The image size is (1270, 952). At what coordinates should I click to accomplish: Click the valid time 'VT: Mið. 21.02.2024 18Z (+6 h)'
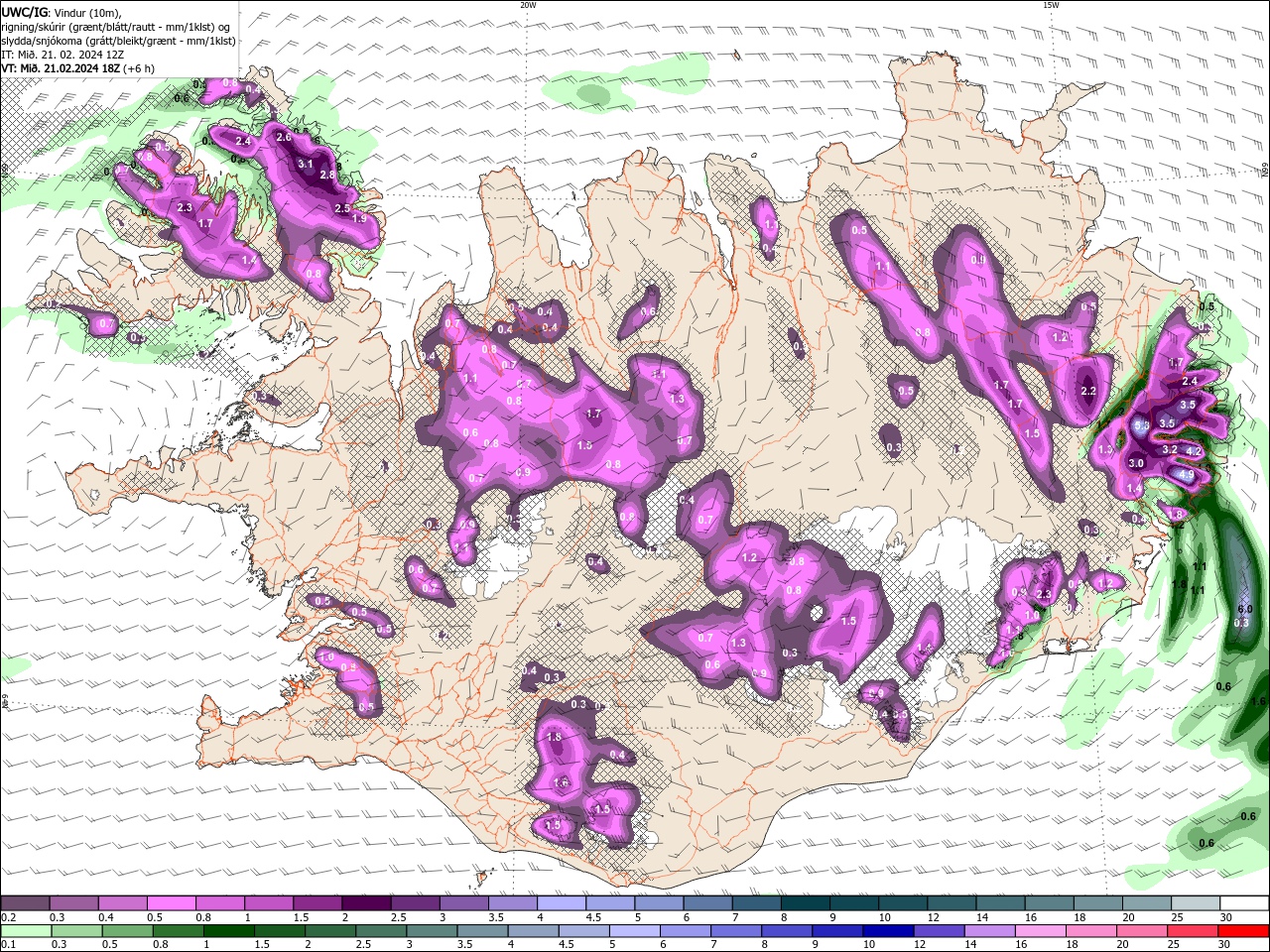(x=77, y=68)
